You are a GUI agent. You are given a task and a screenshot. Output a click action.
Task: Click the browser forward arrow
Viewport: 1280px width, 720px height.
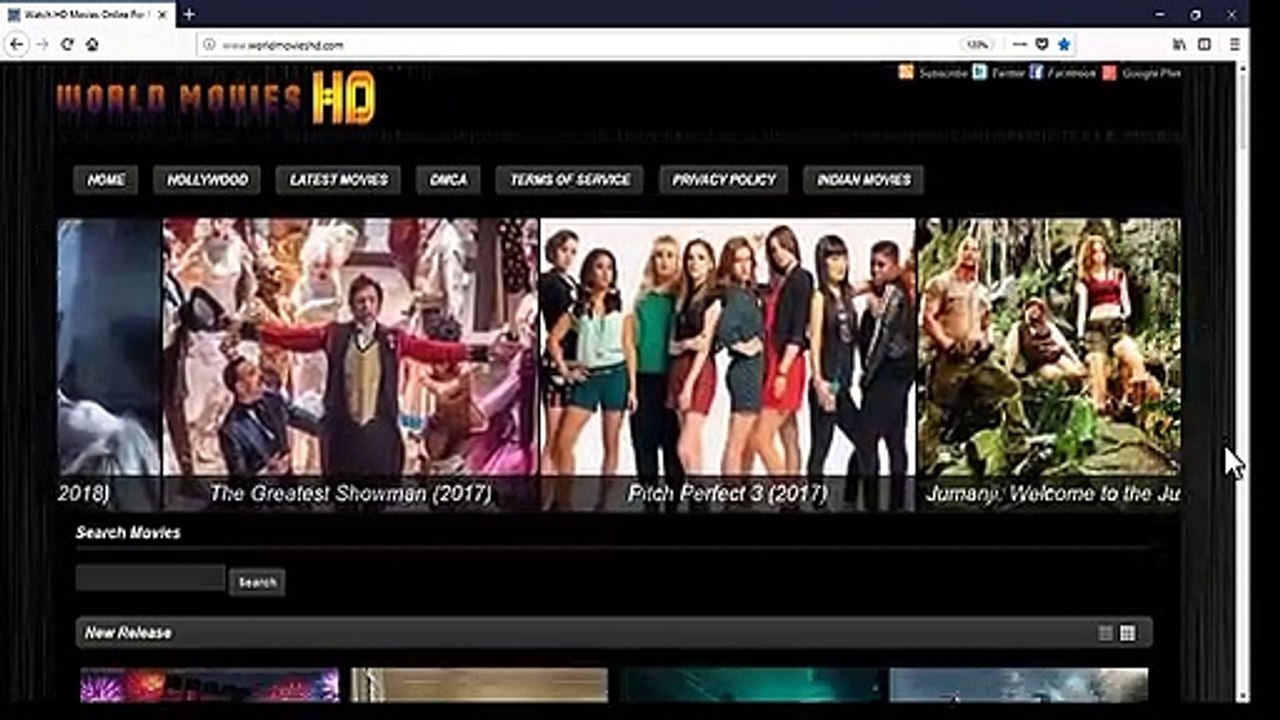(x=42, y=44)
